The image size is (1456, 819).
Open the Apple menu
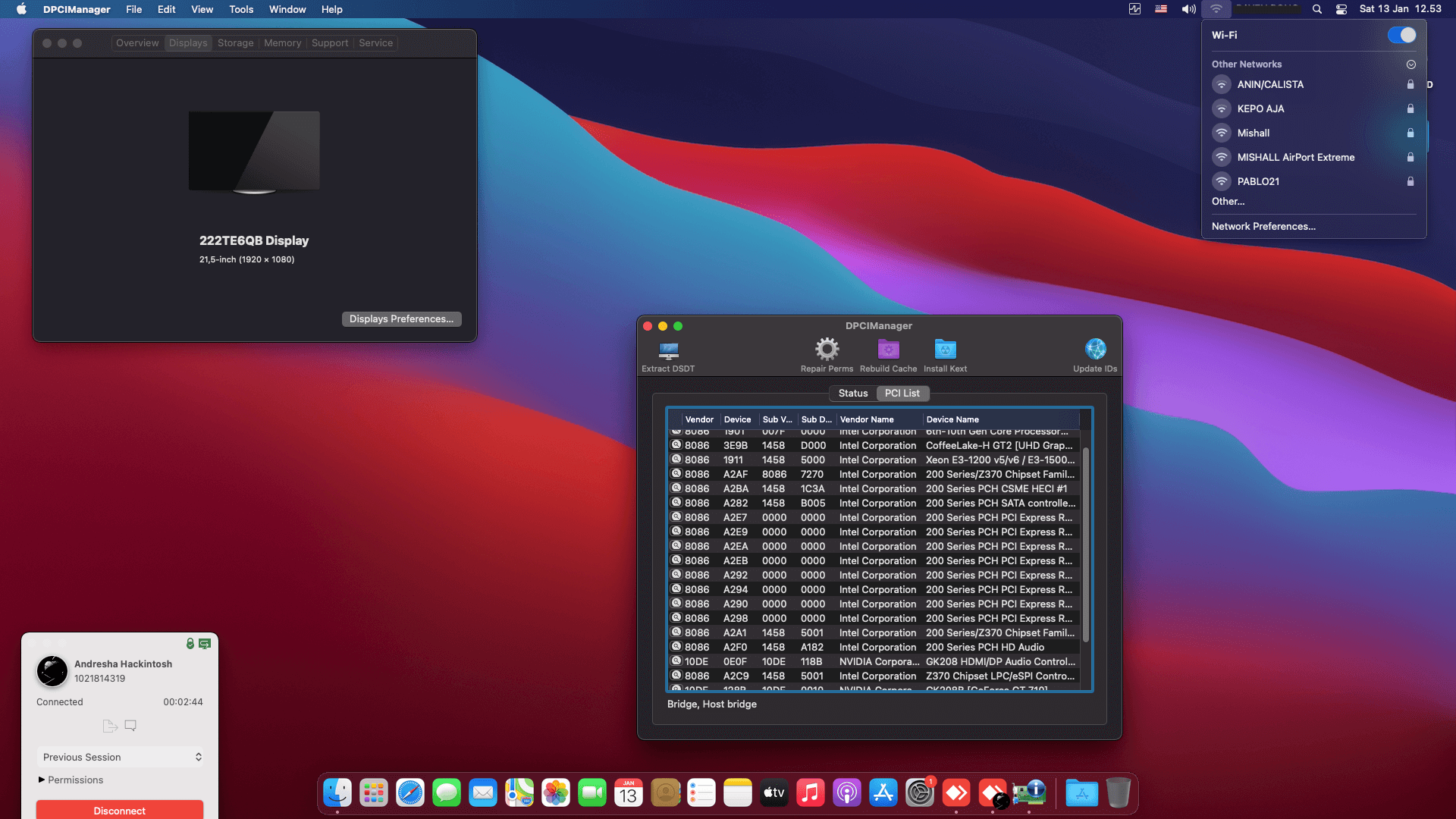tap(21, 9)
